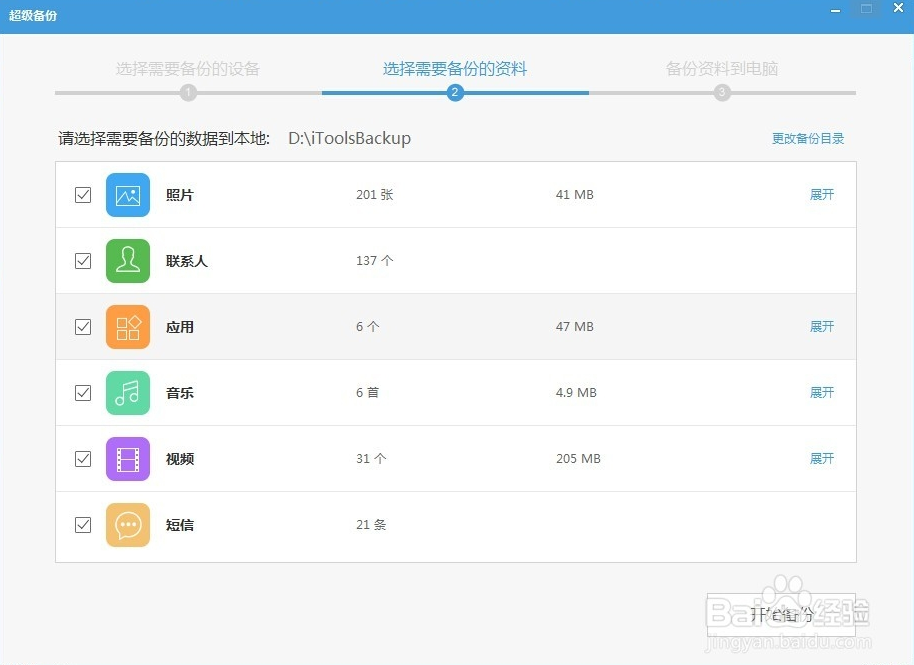Select step 3 备份资料到电脑
The width and height of the screenshot is (914, 665).
pos(722,70)
